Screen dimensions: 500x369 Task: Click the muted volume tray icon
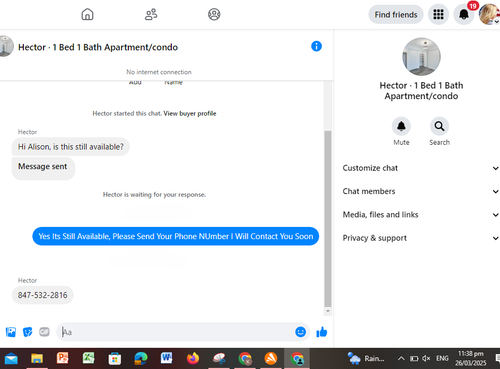click(x=426, y=358)
